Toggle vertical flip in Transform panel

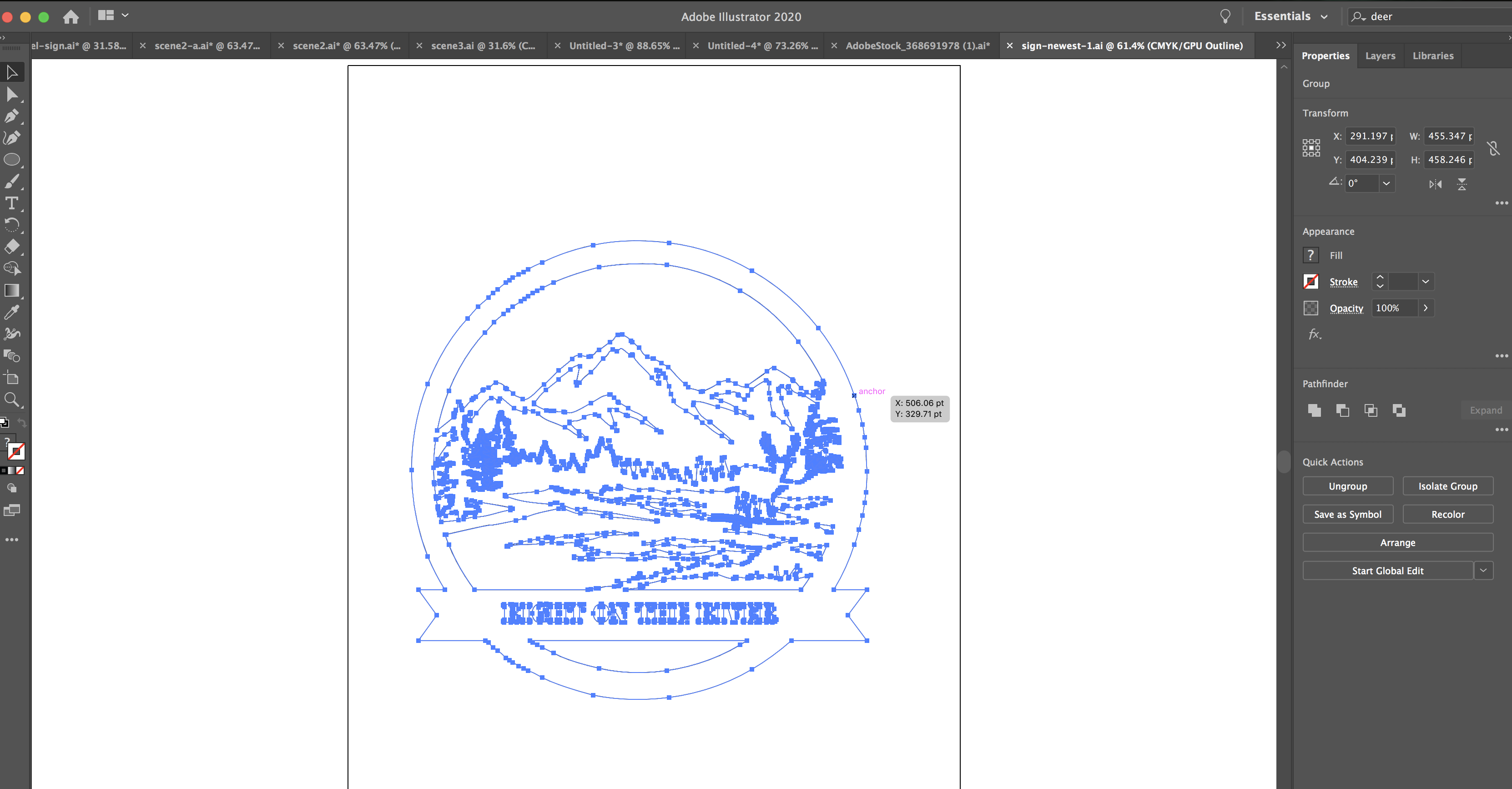pyautogui.click(x=1462, y=184)
